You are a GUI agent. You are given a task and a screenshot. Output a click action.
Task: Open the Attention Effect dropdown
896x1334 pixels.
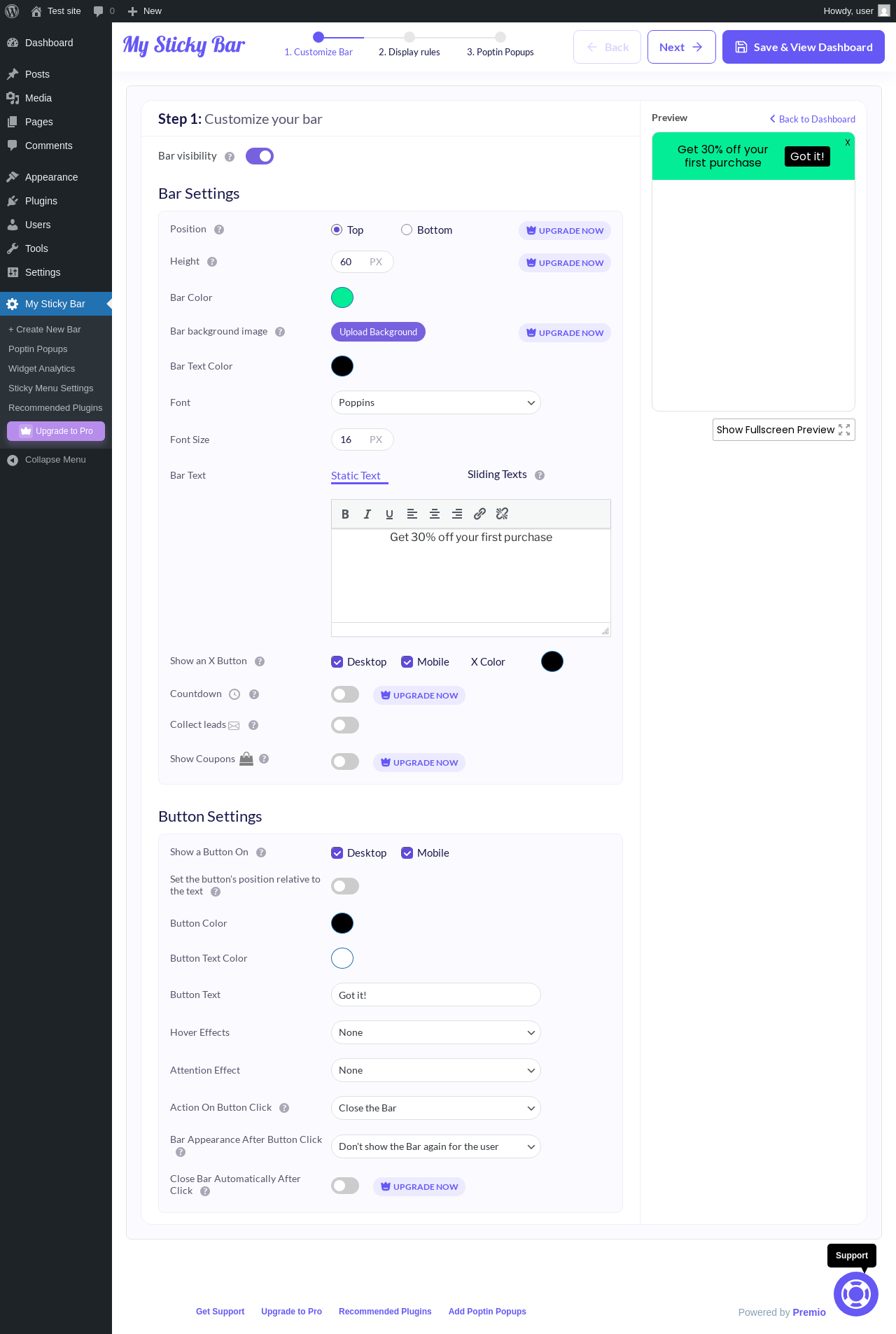(x=436, y=1070)
